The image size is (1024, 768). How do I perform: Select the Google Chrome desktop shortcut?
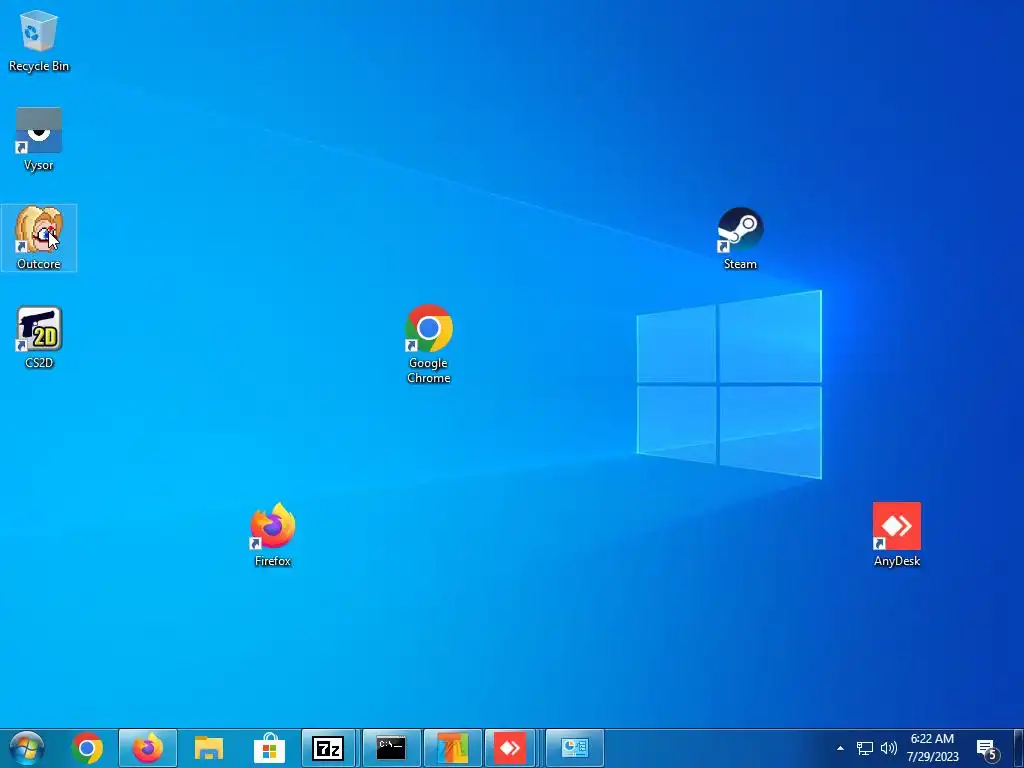tap(428, 344)
